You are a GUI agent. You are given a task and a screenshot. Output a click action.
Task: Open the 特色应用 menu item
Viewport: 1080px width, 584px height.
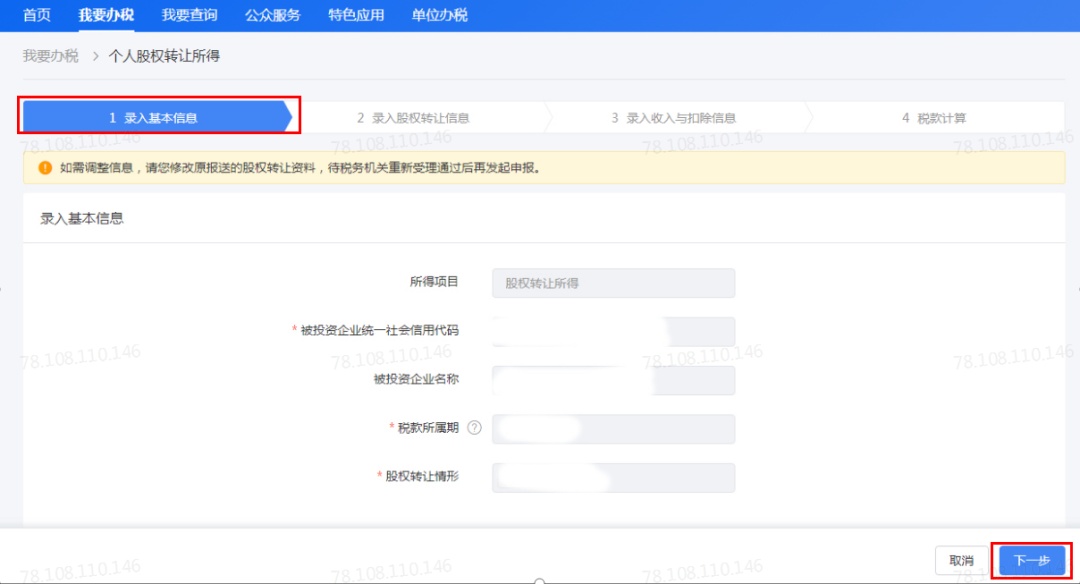(x=356, y=15)
